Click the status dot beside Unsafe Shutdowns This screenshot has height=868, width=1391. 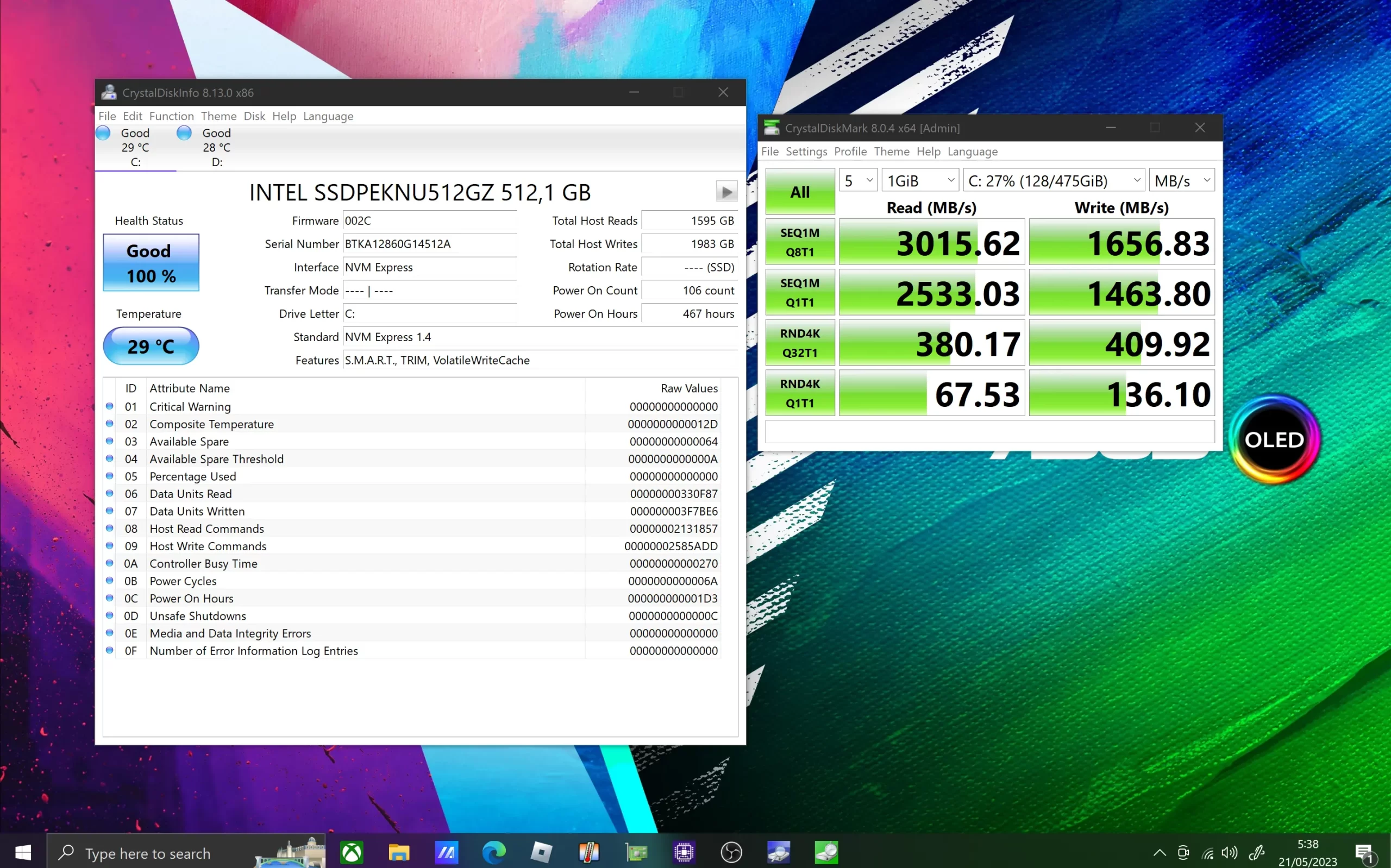[x=109, y=615]
